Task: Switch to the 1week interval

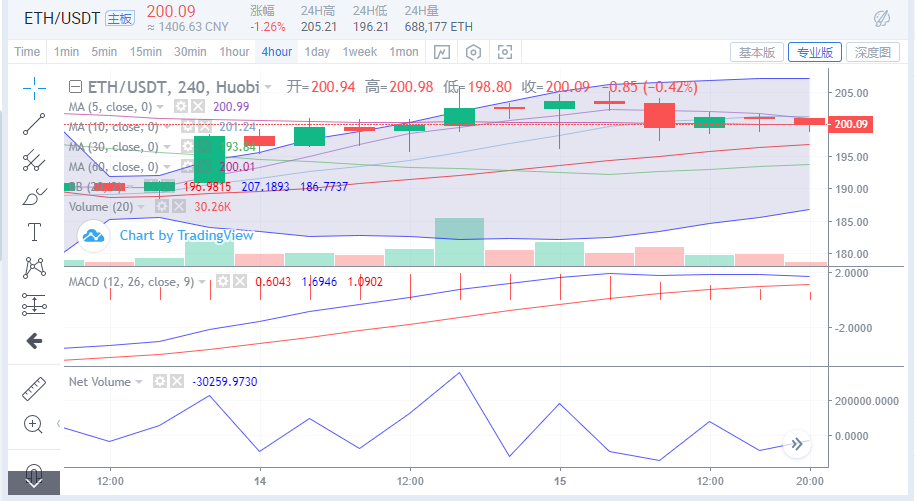Action: point(359,52)
